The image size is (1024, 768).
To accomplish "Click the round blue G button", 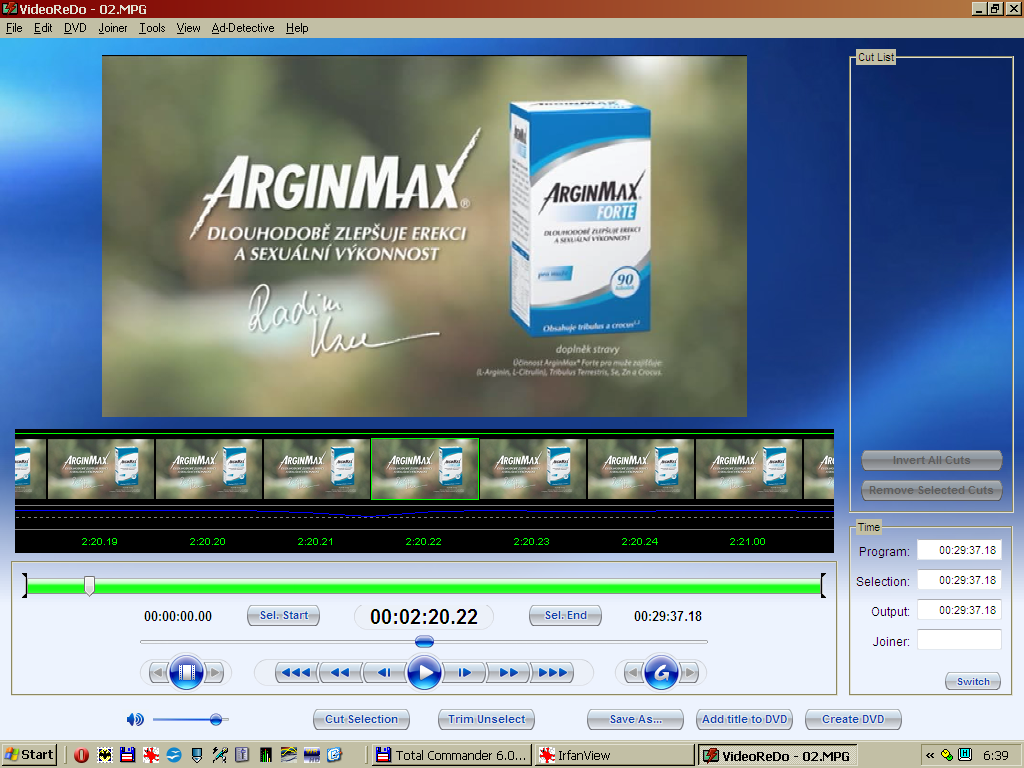I will (662, 672).
